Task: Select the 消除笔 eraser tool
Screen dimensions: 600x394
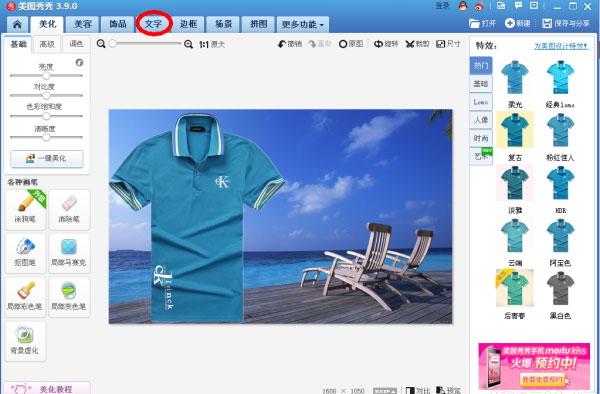Action: 69,210
